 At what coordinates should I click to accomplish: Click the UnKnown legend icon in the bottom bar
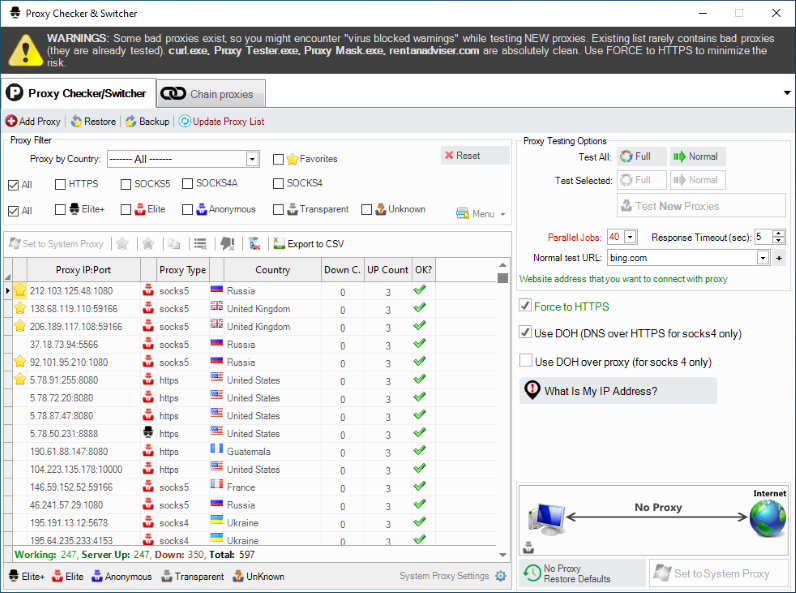click(x=238, y=576)
